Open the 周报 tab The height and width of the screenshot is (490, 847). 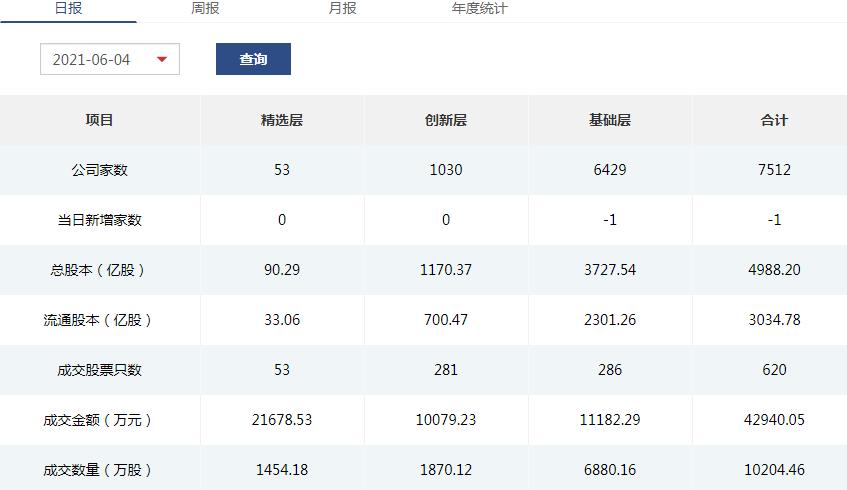[205, 9]
